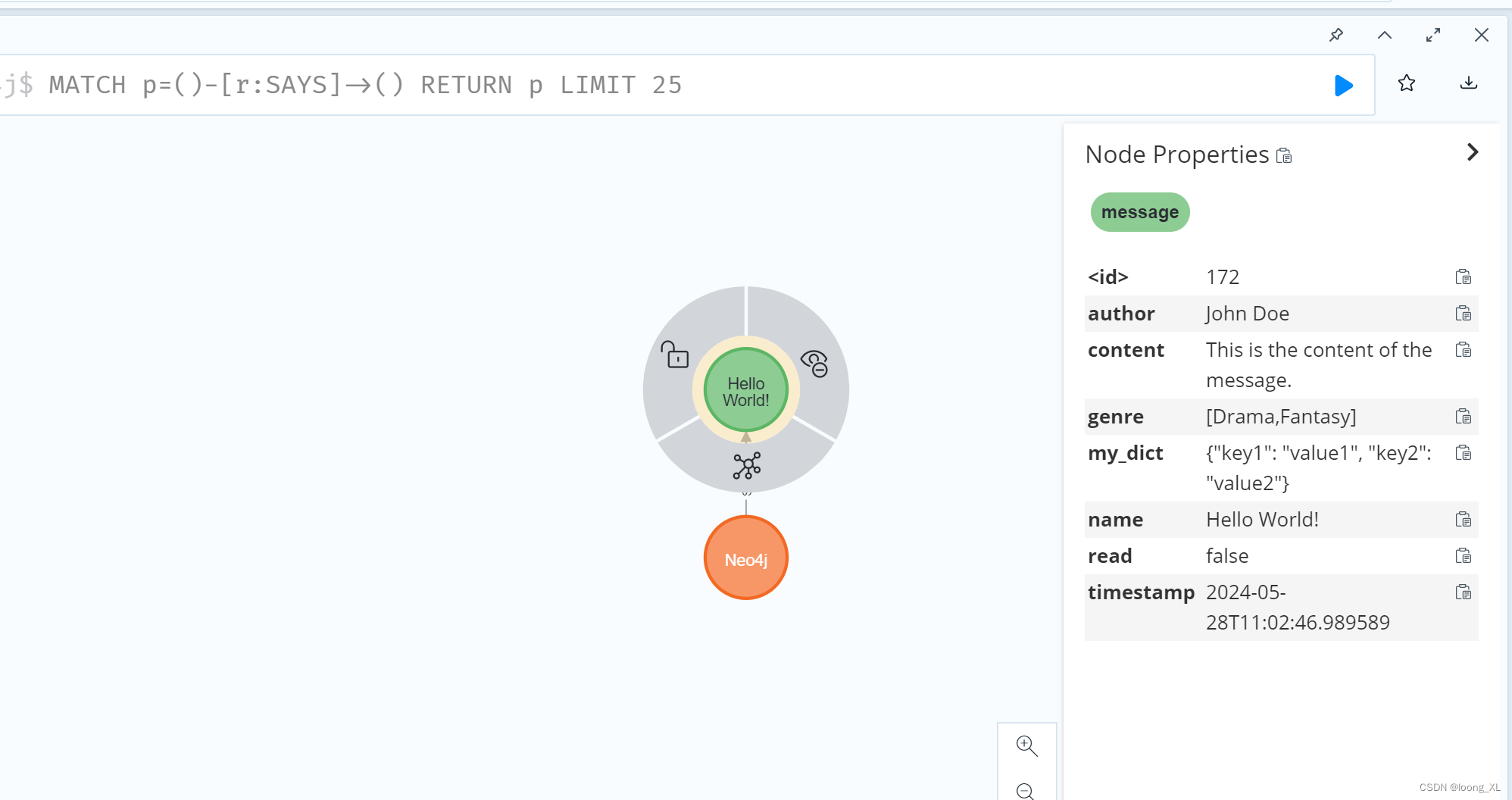This screenshot has width=1512, height=800.
Task: Click the Hello World! name value
Action: click(x=1262, y=520)
